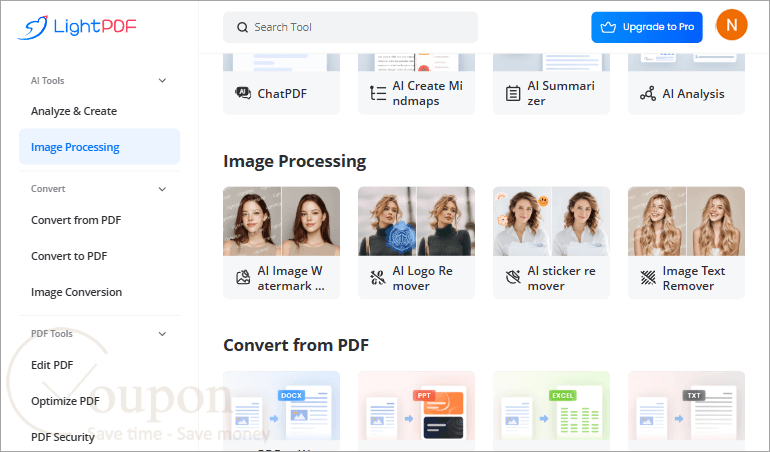Open the AI sticker remover thumbnail
This screenshot has height=452, width=770.
tap(551, 221)
